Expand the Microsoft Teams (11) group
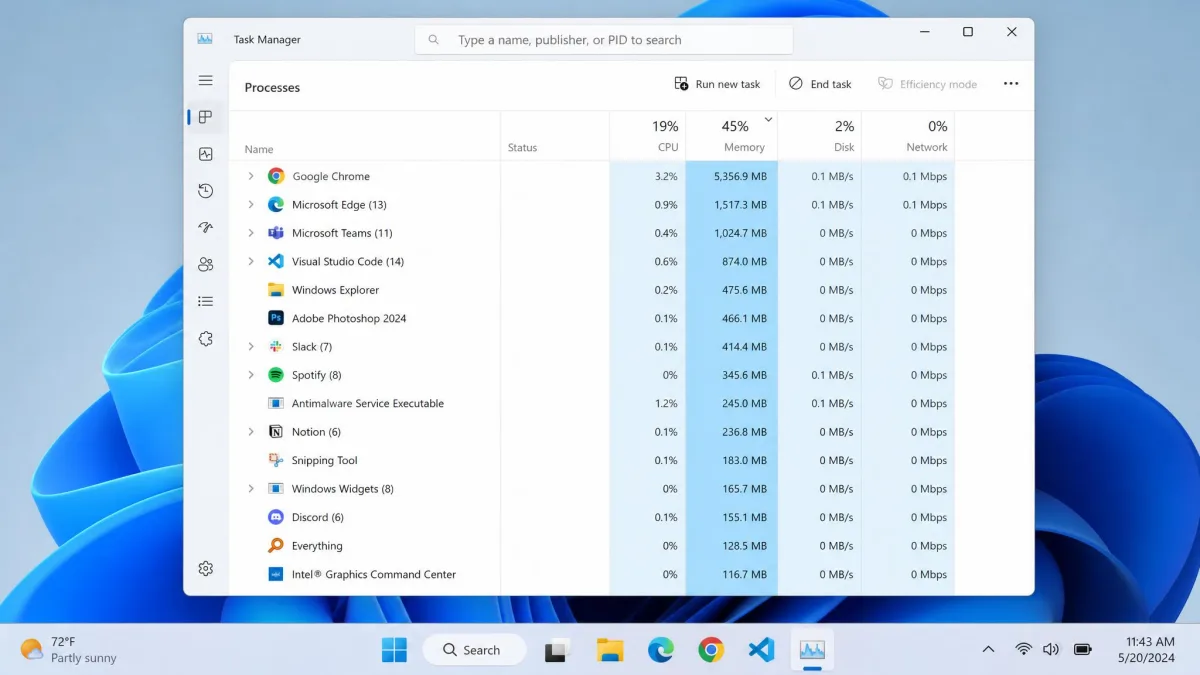The height and width of the screenshot is (675, 1200). (251, 233)
